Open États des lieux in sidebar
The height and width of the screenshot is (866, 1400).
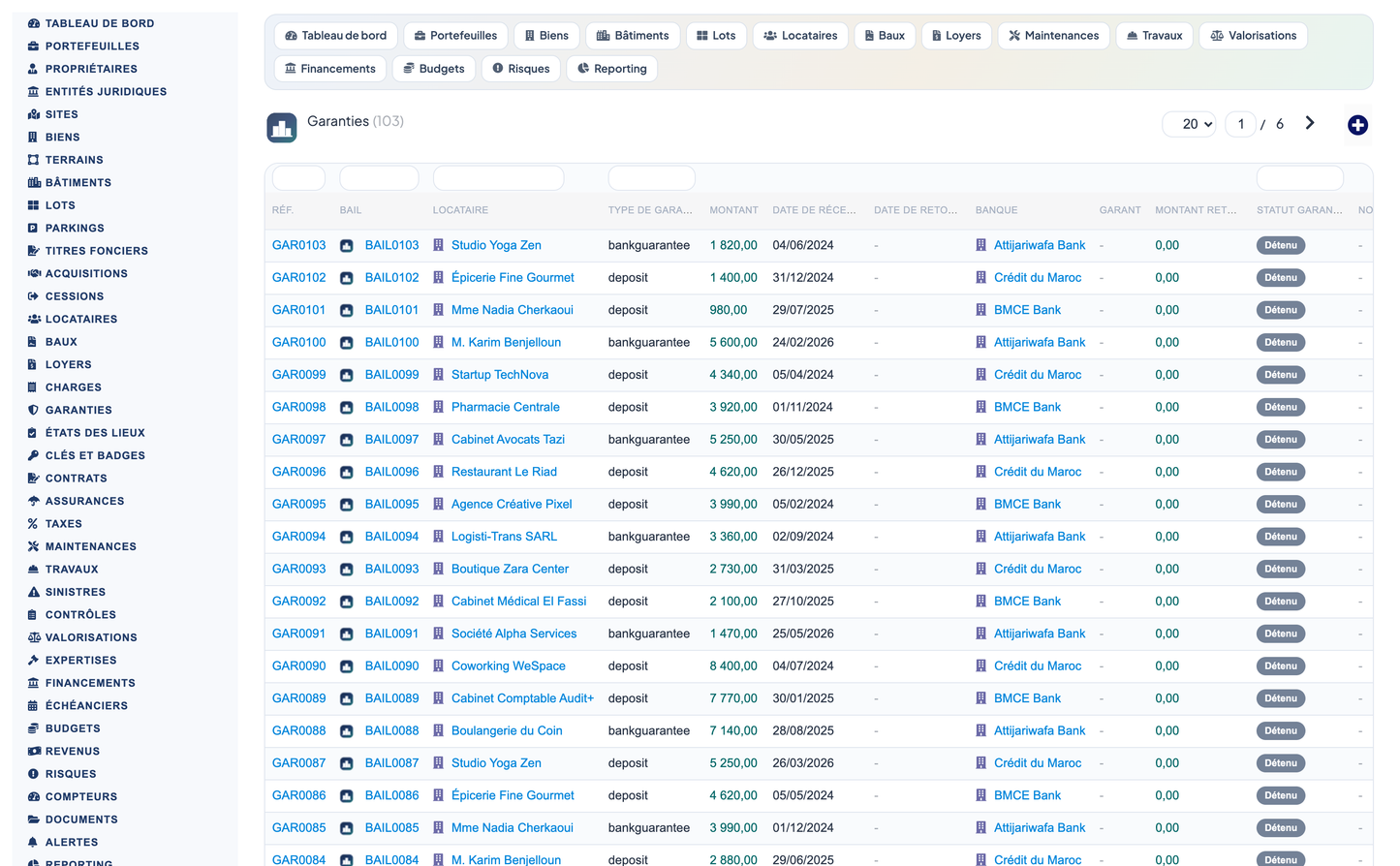tap(95, 433)
